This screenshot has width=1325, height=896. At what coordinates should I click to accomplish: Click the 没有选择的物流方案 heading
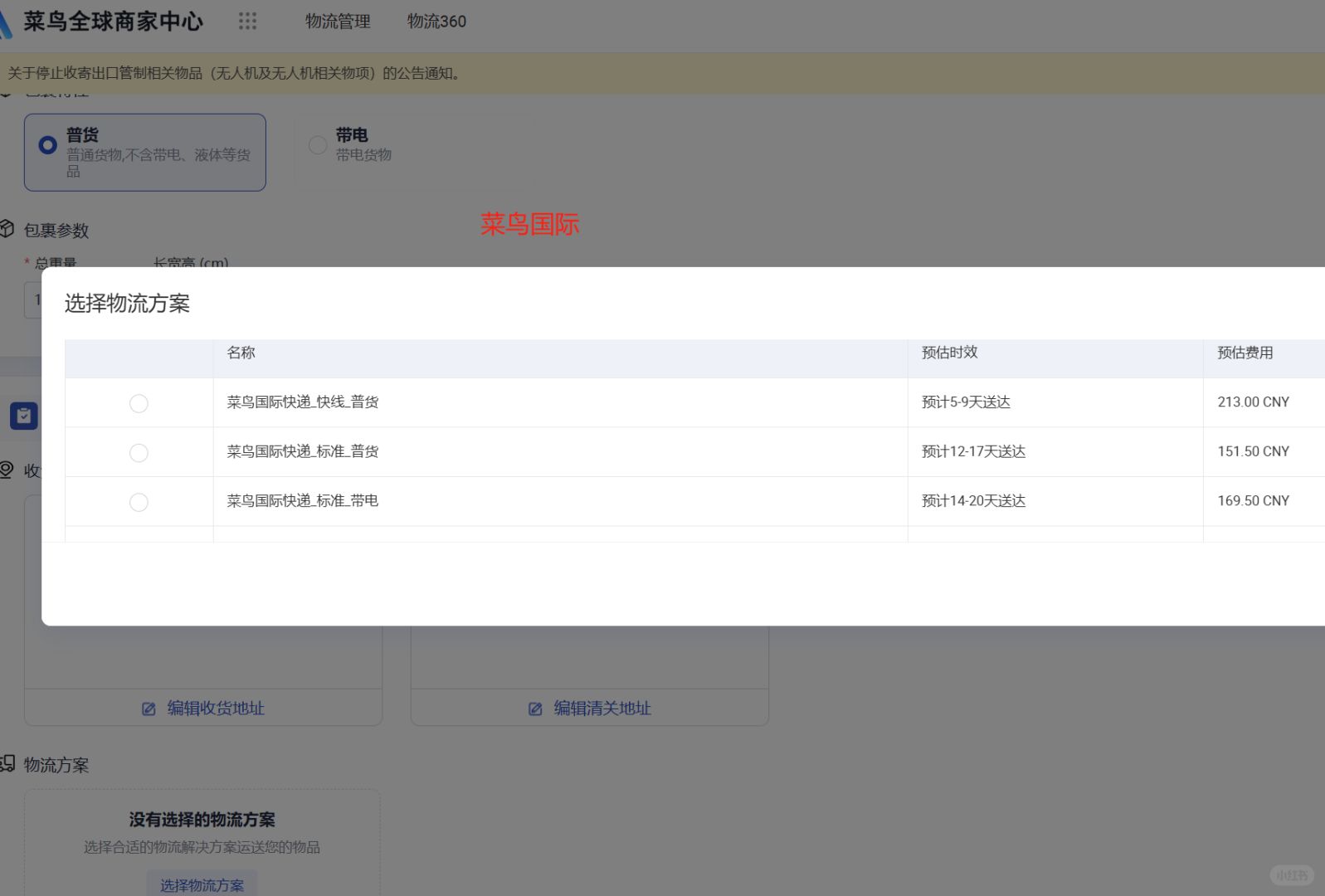click(x=202, y=820)
